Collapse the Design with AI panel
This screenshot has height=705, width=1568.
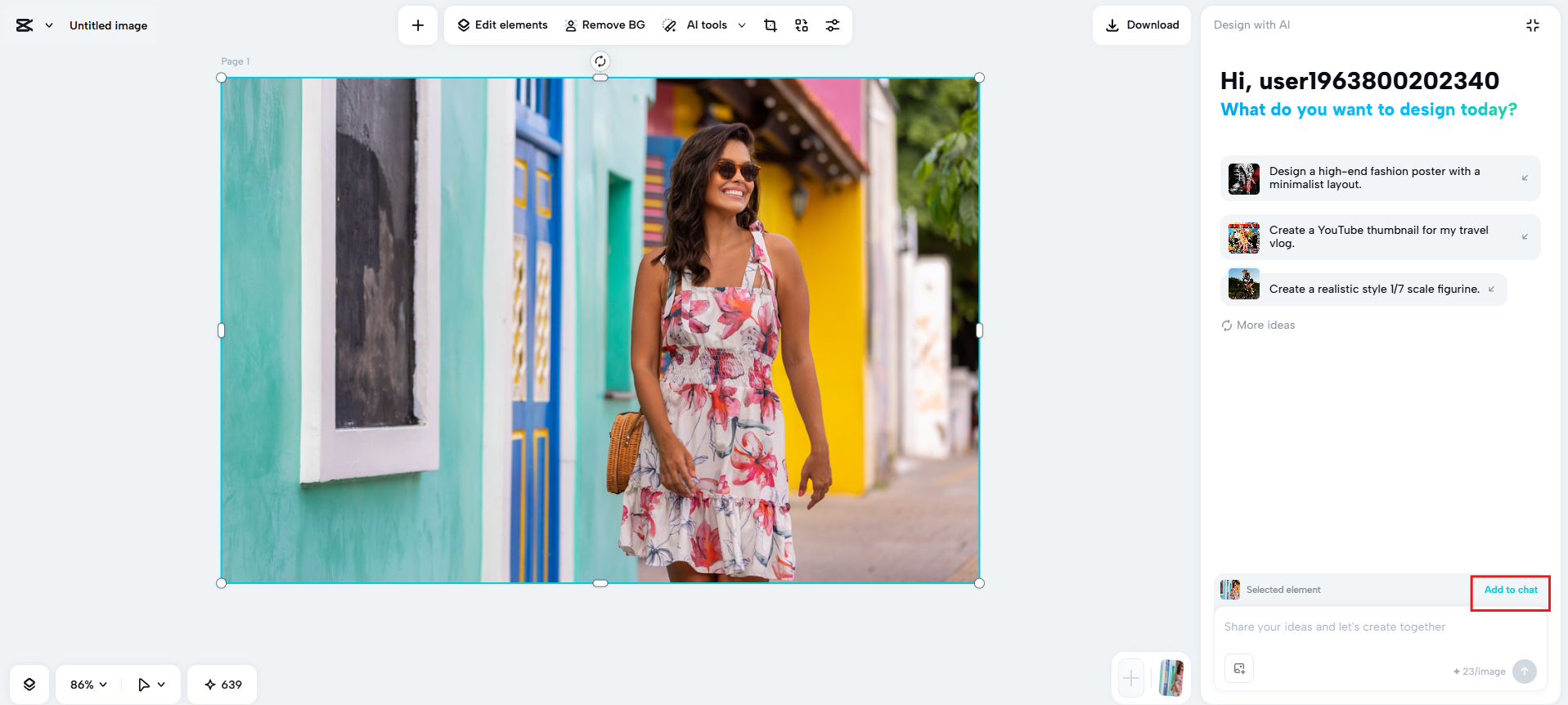tap(1532, 25)
